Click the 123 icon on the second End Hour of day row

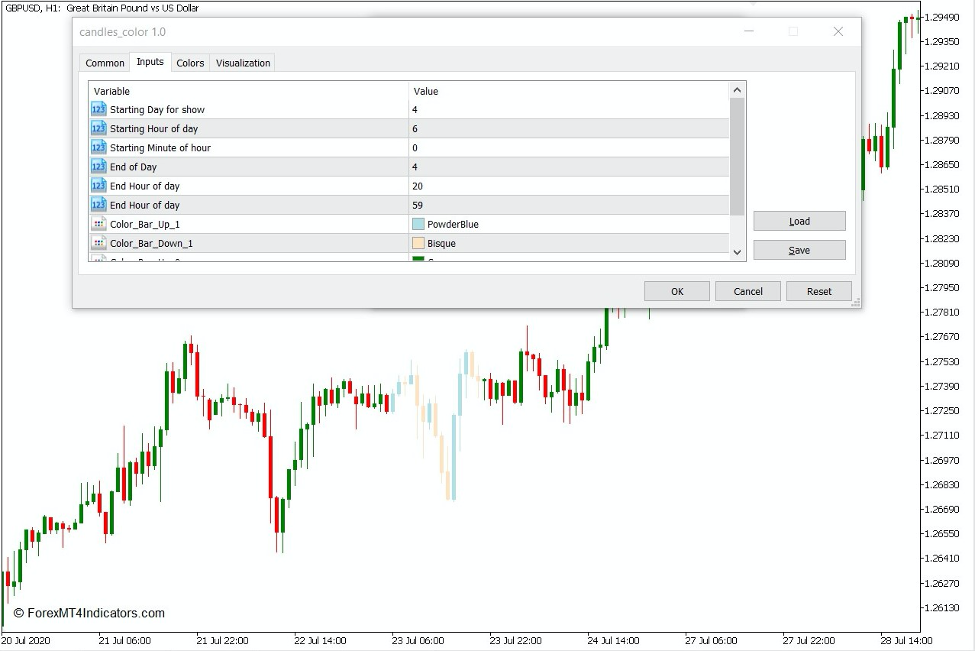(x=98, y=204)
